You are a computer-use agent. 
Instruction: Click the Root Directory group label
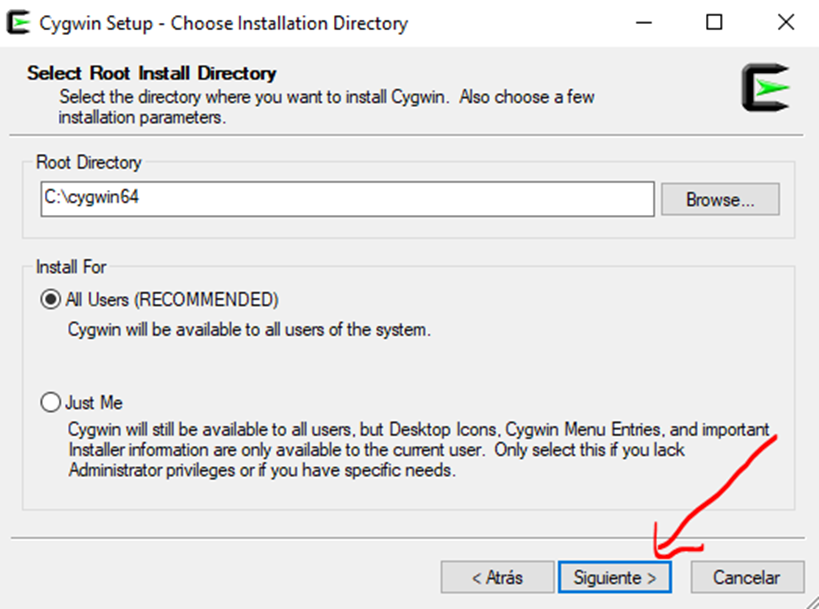click(89, 162)
